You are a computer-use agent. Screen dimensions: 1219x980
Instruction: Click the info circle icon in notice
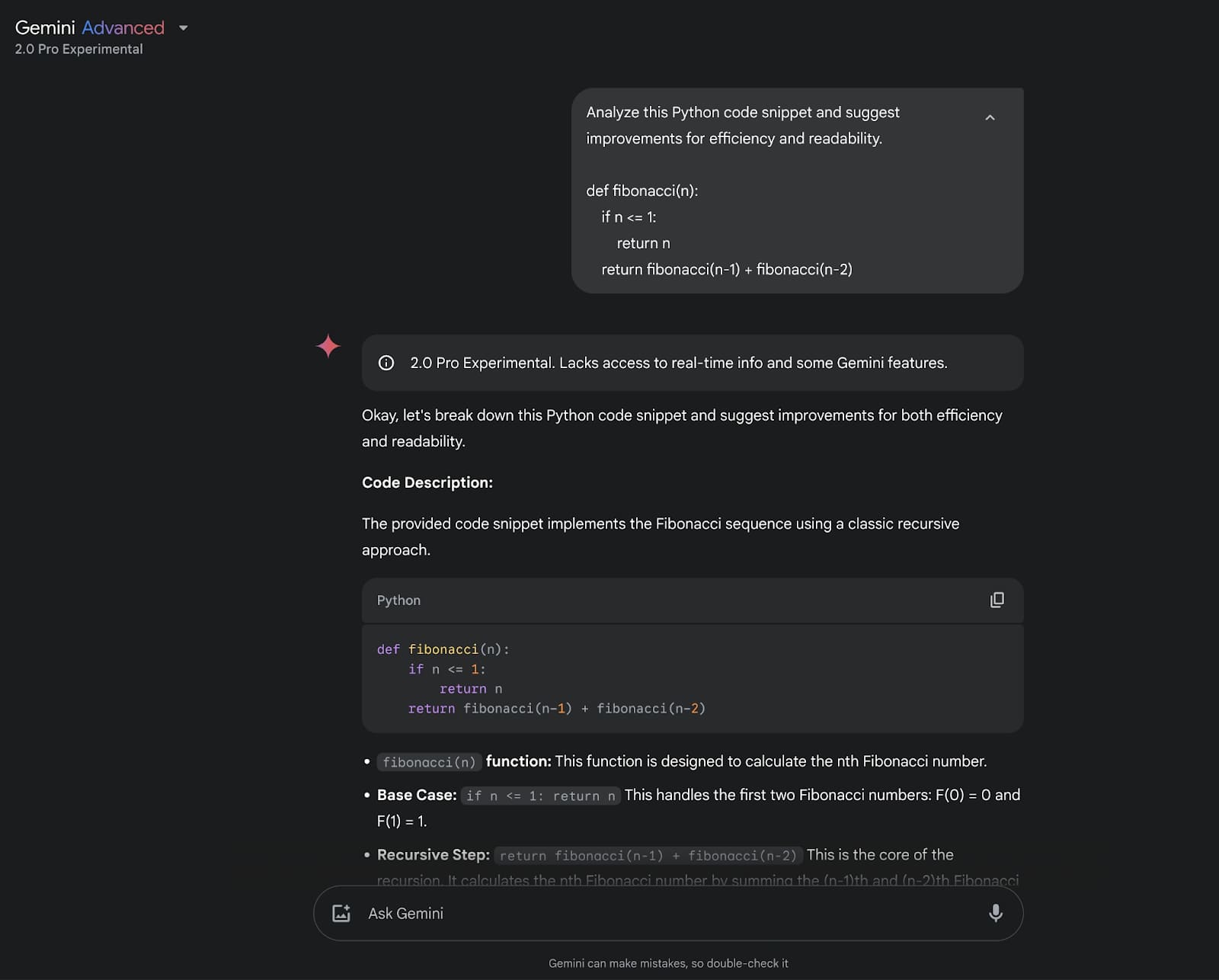click(386, 363)
